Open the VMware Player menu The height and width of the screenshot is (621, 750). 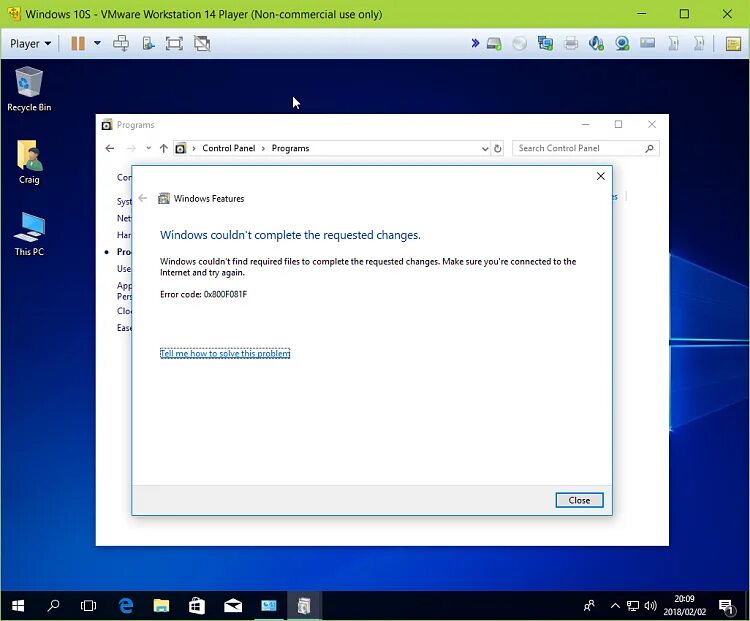pos(30,44)
